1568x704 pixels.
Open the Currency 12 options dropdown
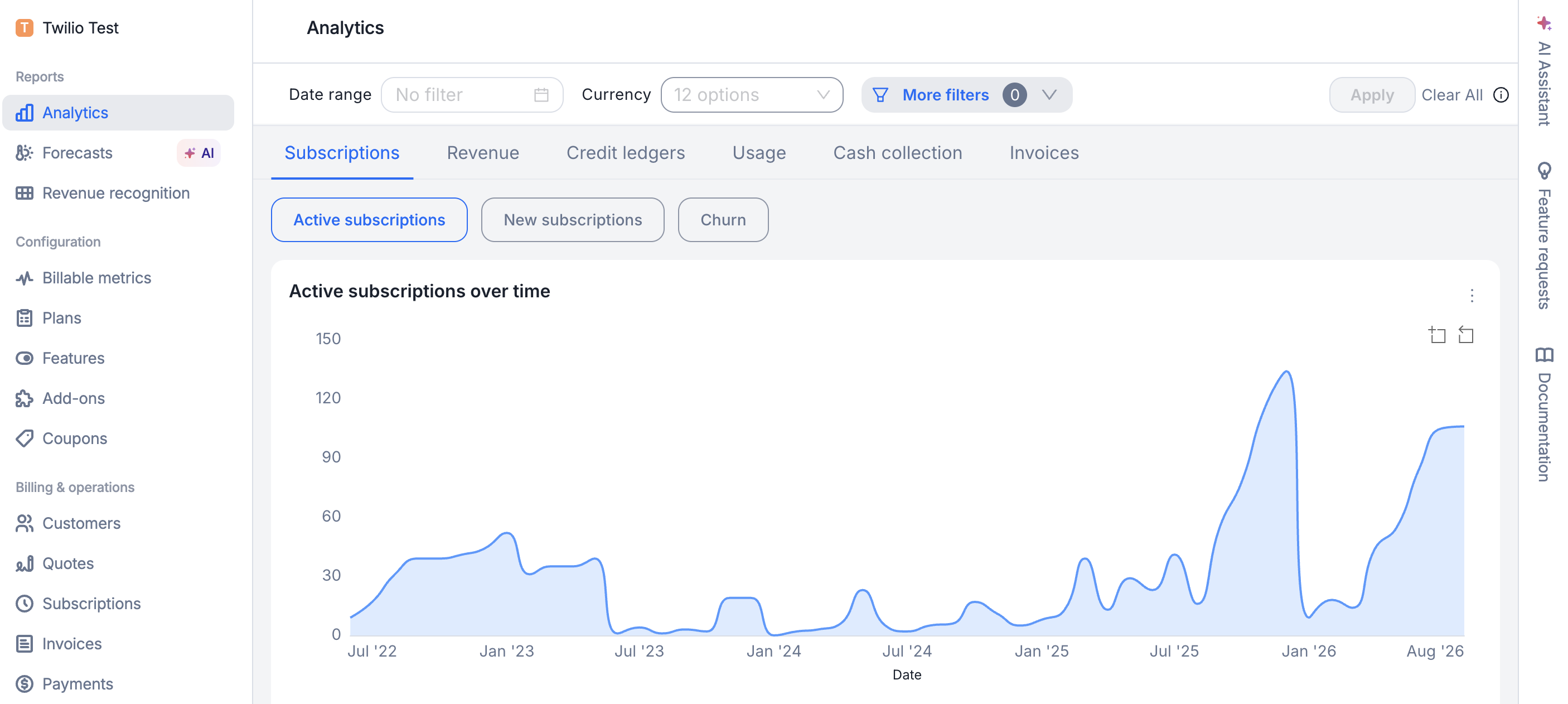(751, 95)
